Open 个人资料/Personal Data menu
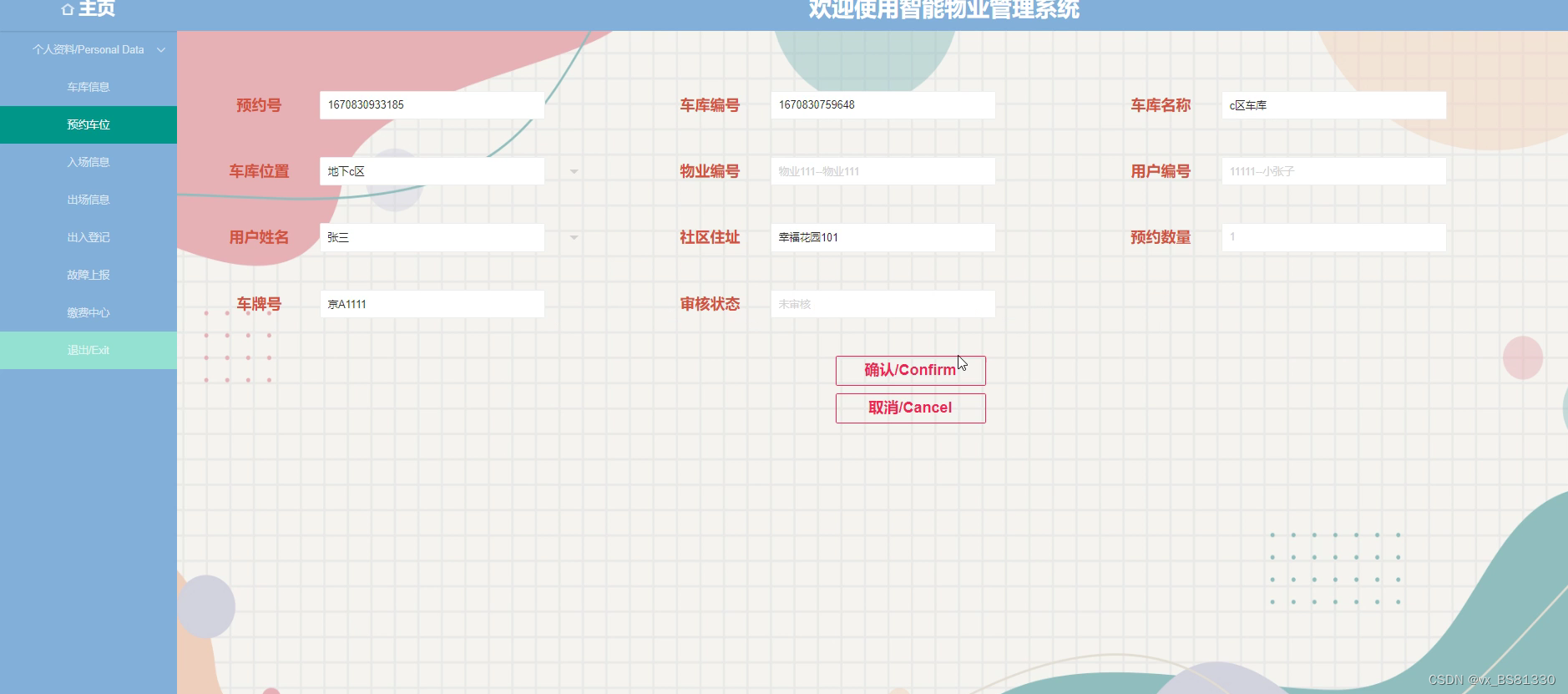Image resolution: width=1568 pixels, height=694 pixels. coord(89,50)
